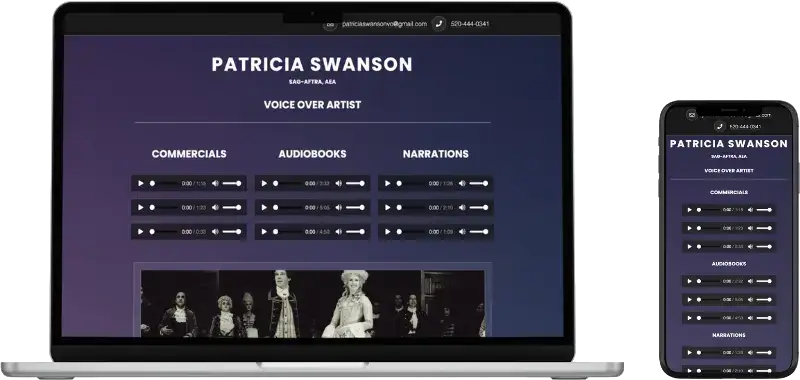Viewport: 800px width, 380px height.
Task: Click volume slider of 0:33 Commercials player, laptop
Action: coord(232,232)
